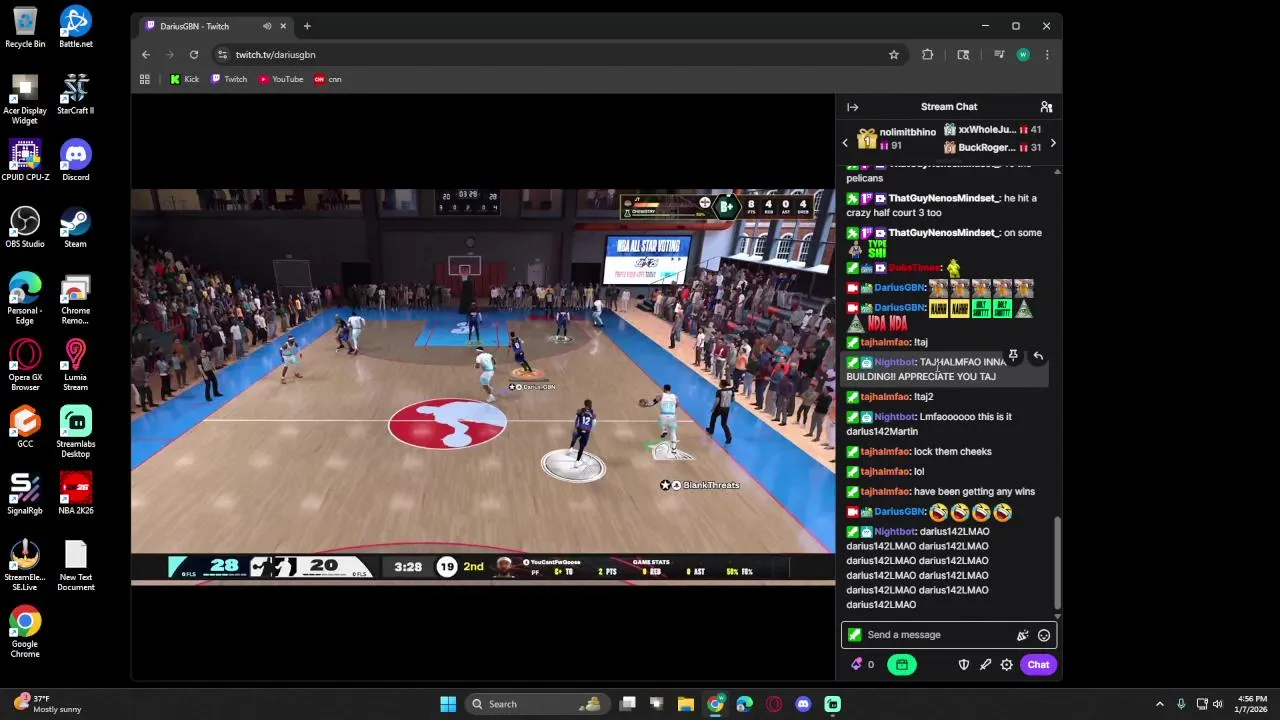Screen dimensions: 1280x720
Task: Open Streamlabs Desktop shortcut
Action: (x=76, y=432)
